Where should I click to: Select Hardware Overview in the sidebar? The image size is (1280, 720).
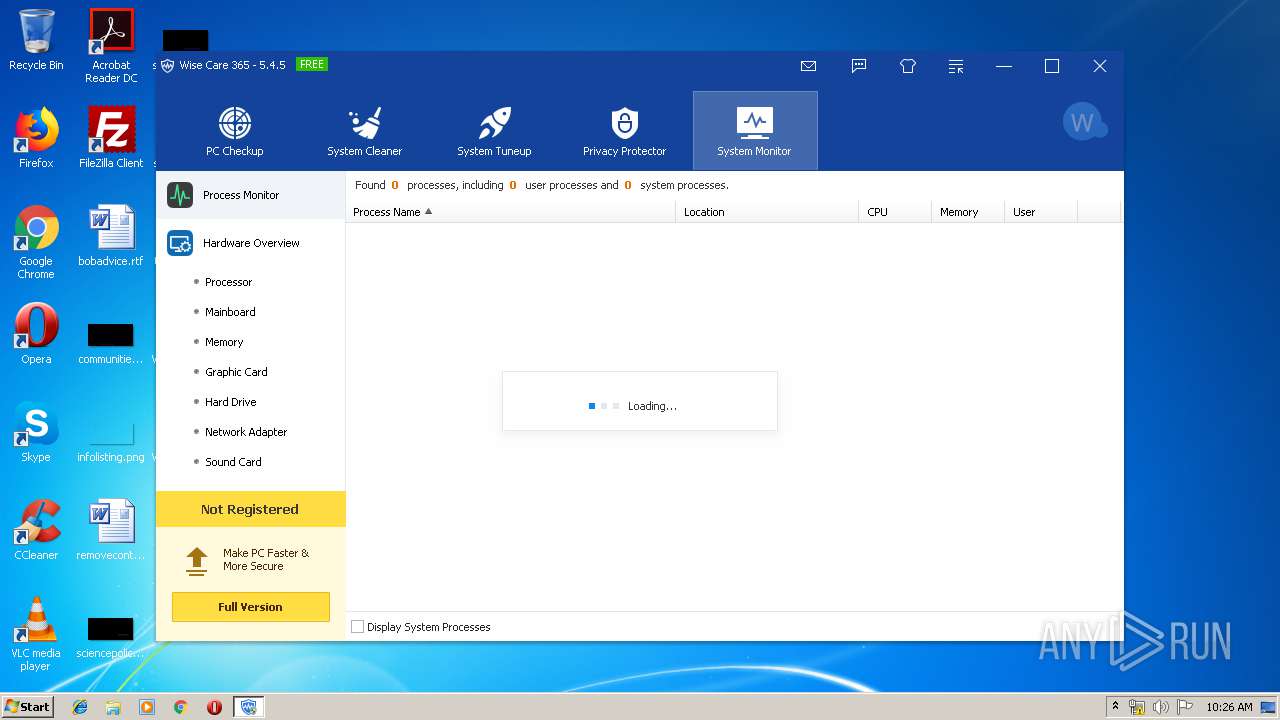point(250,243)
